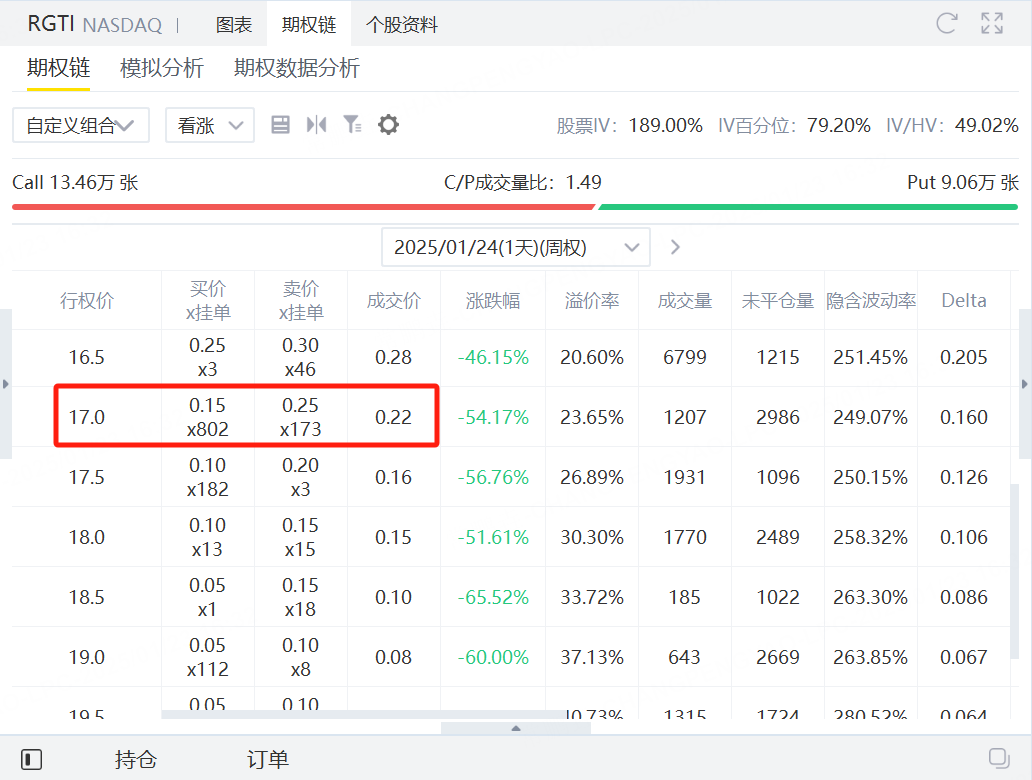
Task: Expand the left side collapse arrow
Action: coord(5,384)
